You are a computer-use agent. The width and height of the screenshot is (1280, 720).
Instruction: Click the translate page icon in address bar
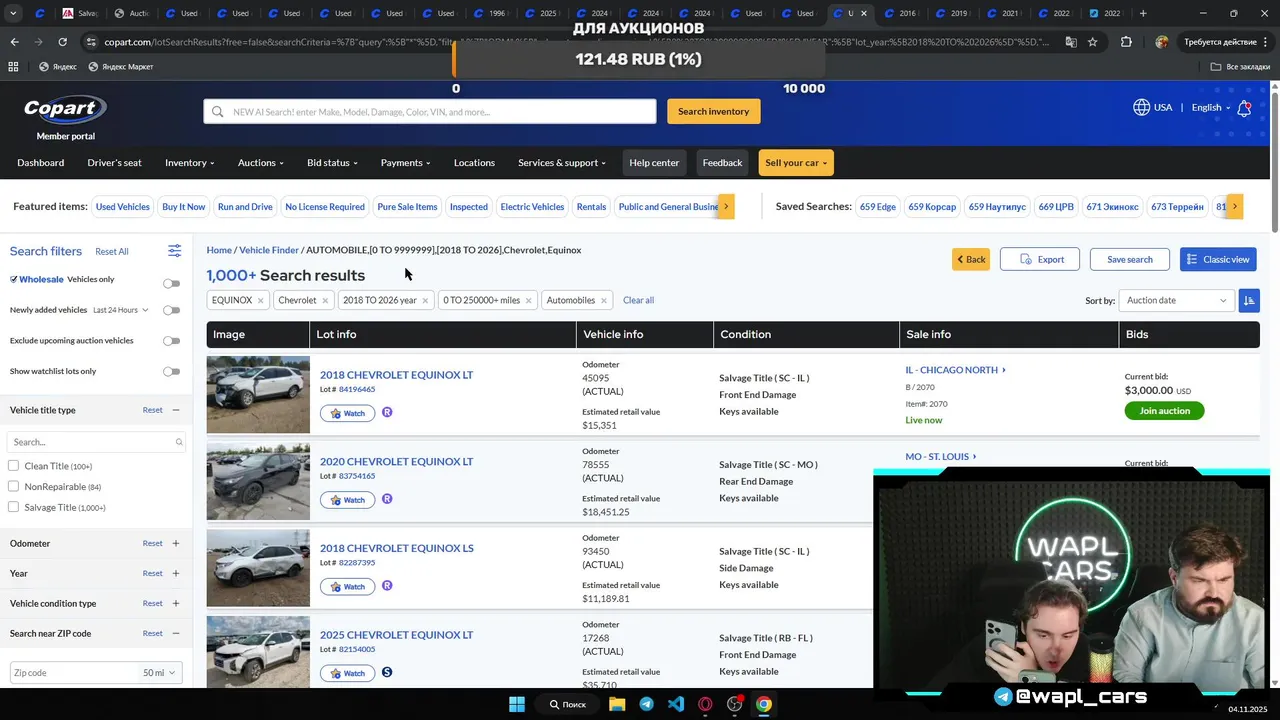point(1071,42)
